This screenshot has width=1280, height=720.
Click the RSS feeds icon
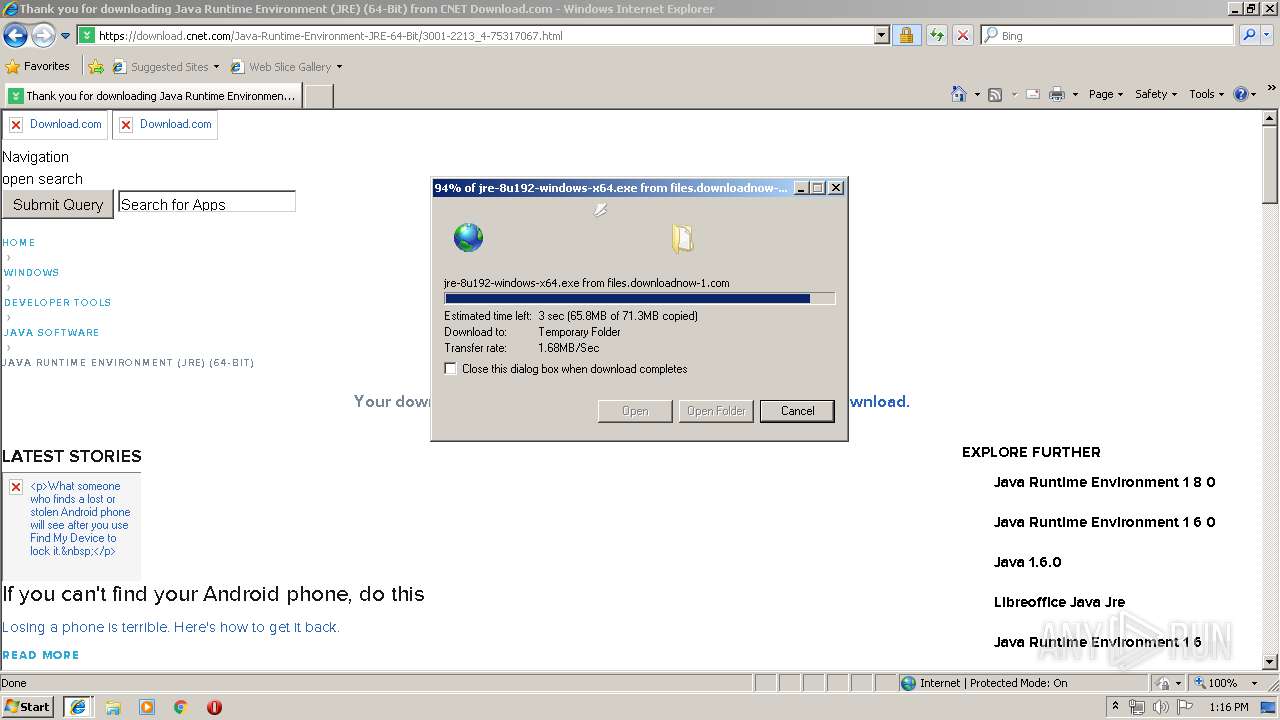(995, 94)
